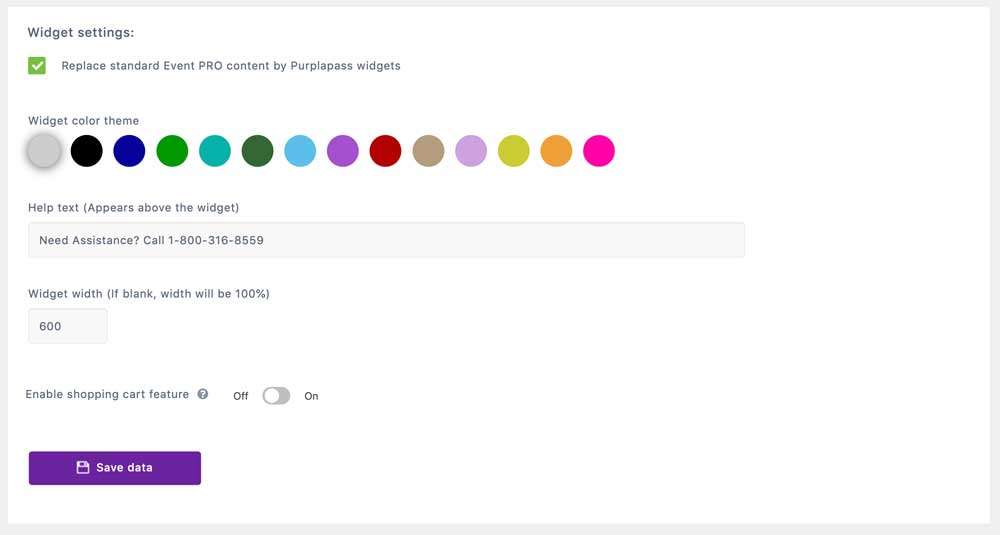Select the light gray color theme
1000x535 pixels.
[x=44, y=151]
